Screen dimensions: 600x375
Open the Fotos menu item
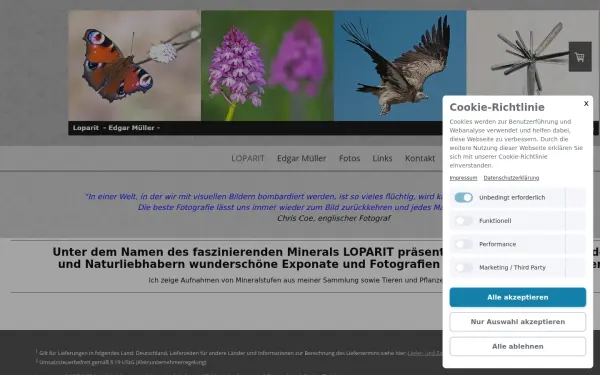coord(349,158)
